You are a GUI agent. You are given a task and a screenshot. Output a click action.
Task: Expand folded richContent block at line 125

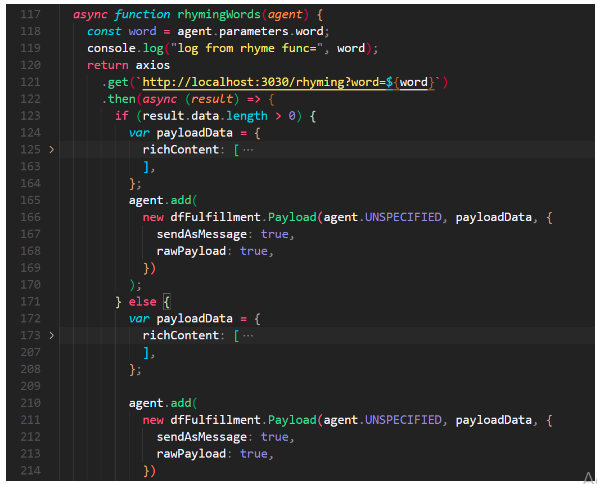51,150
